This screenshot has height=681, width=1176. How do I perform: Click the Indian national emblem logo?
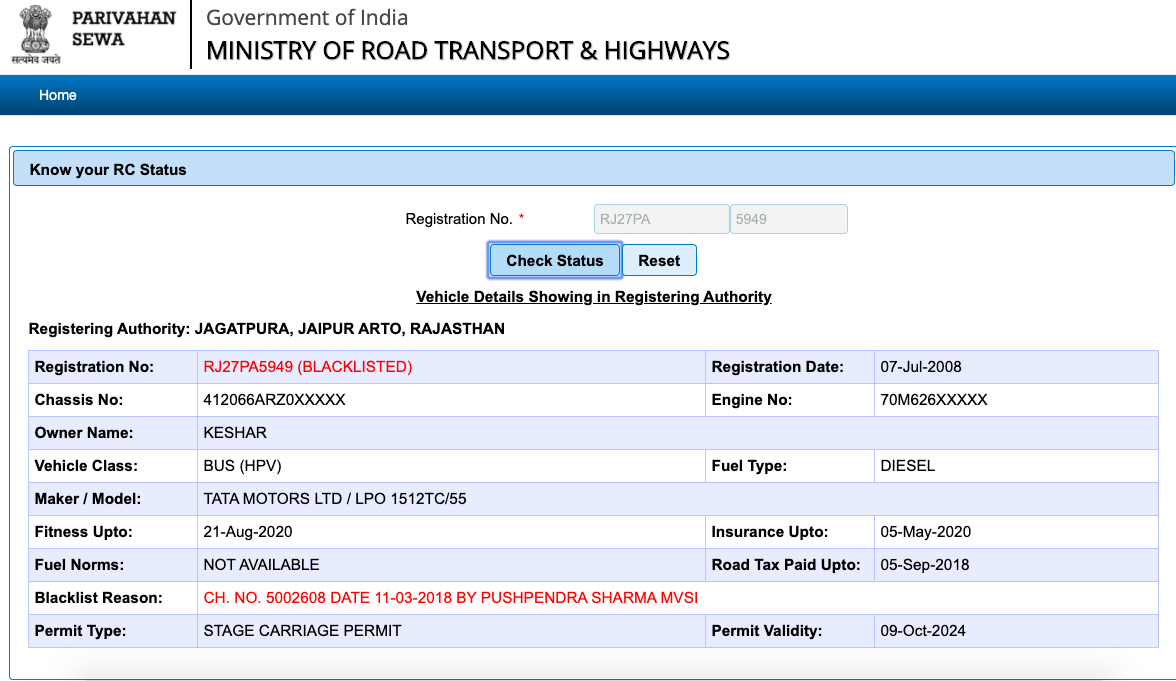(36, 34)
